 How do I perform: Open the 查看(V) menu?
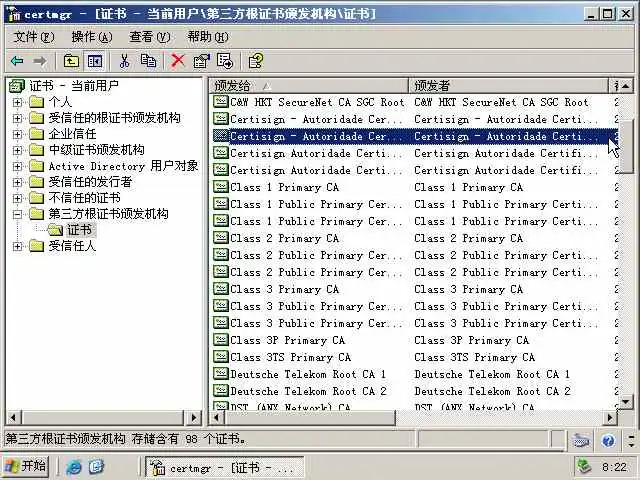(x=149, y=37)
